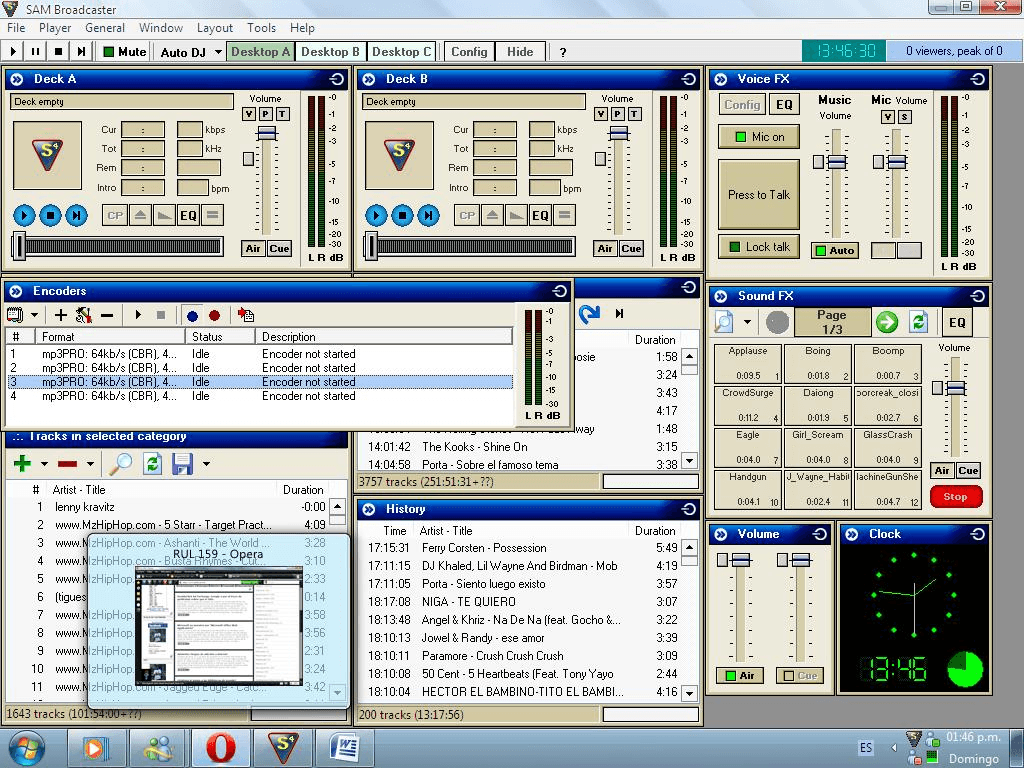Open the Player menu
This screenshot has height=768, width=1024.
57,28
